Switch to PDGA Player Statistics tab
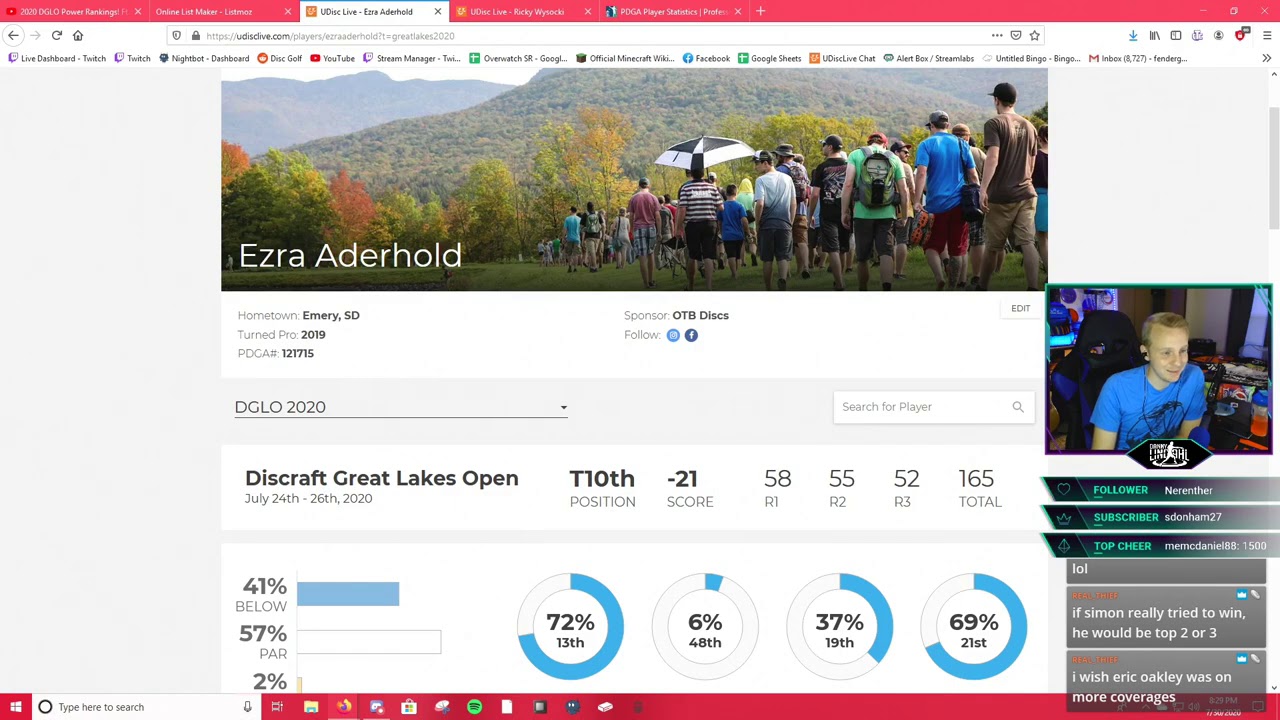 [673, 11]
